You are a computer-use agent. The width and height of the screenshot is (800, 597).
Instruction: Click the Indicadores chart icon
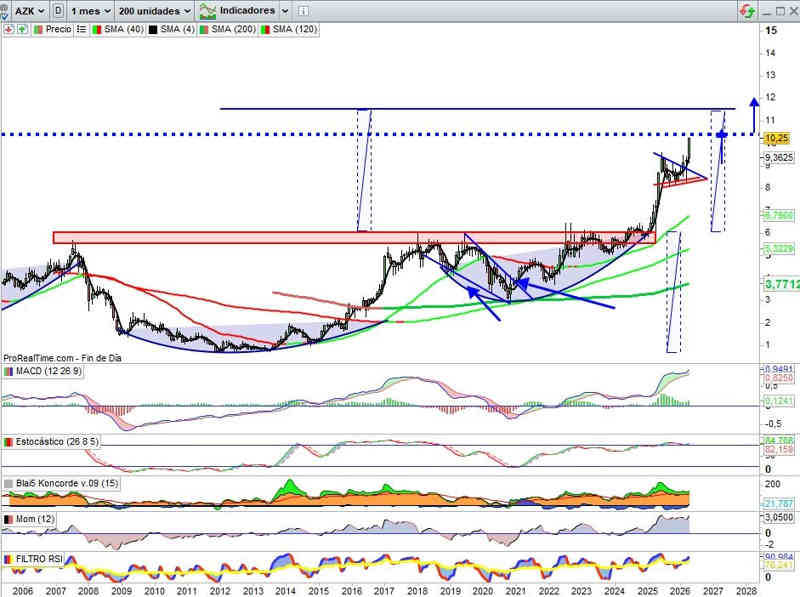coord(209,10)
